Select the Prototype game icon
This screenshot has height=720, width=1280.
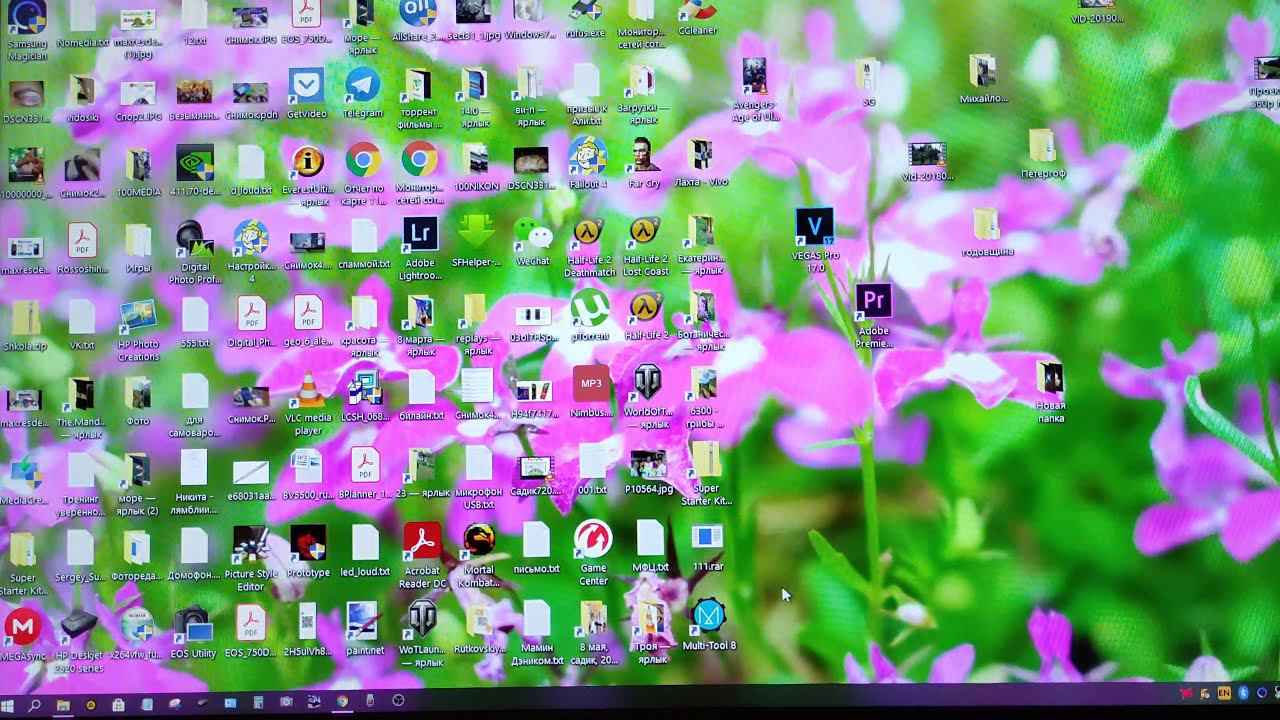pyautogui.click(x=307, y=545)
